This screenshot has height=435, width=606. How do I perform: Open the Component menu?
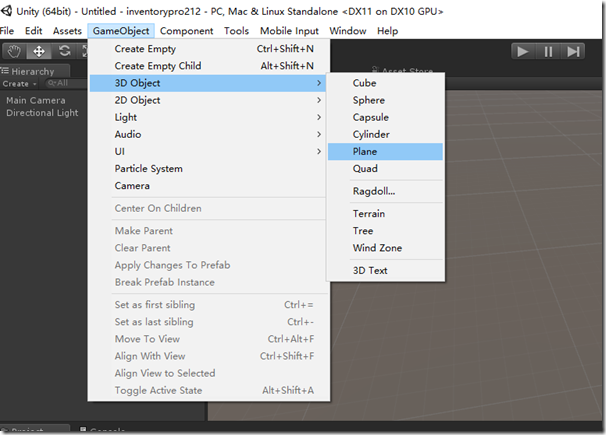pyautogui.click(x=186, y=31)
